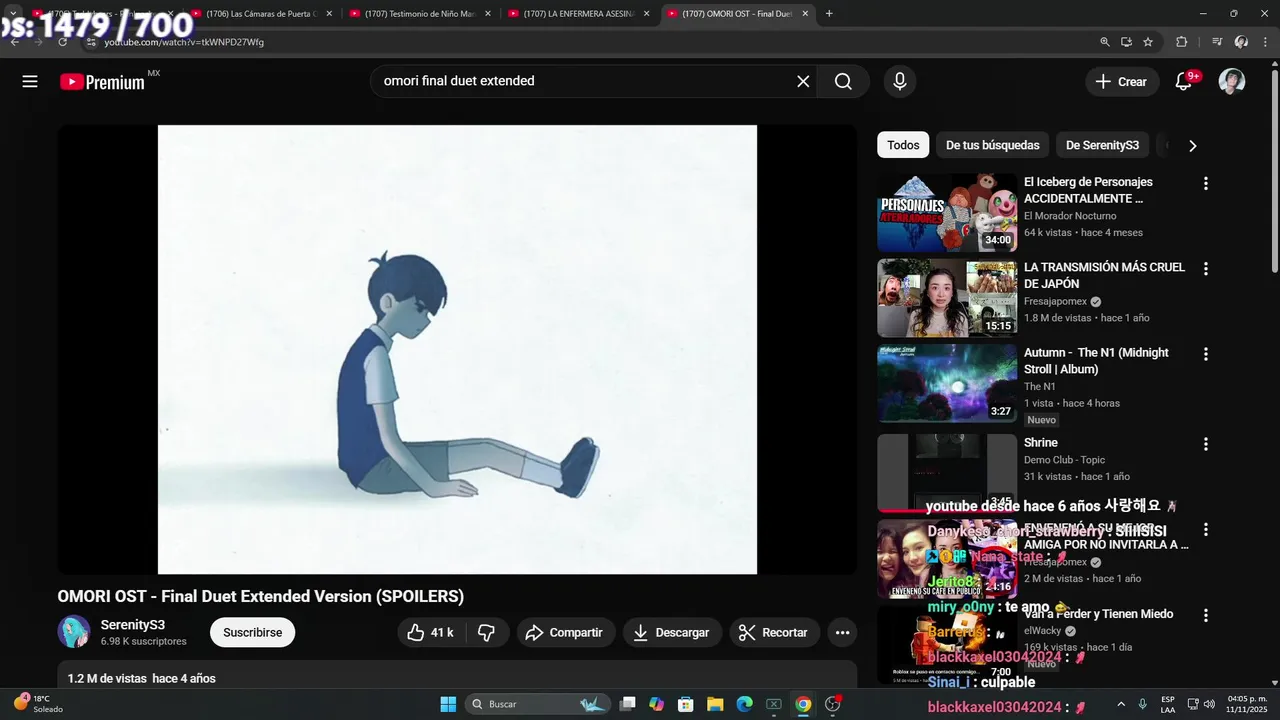Click the video player area

pyautogui.click(x=457, y=349)
